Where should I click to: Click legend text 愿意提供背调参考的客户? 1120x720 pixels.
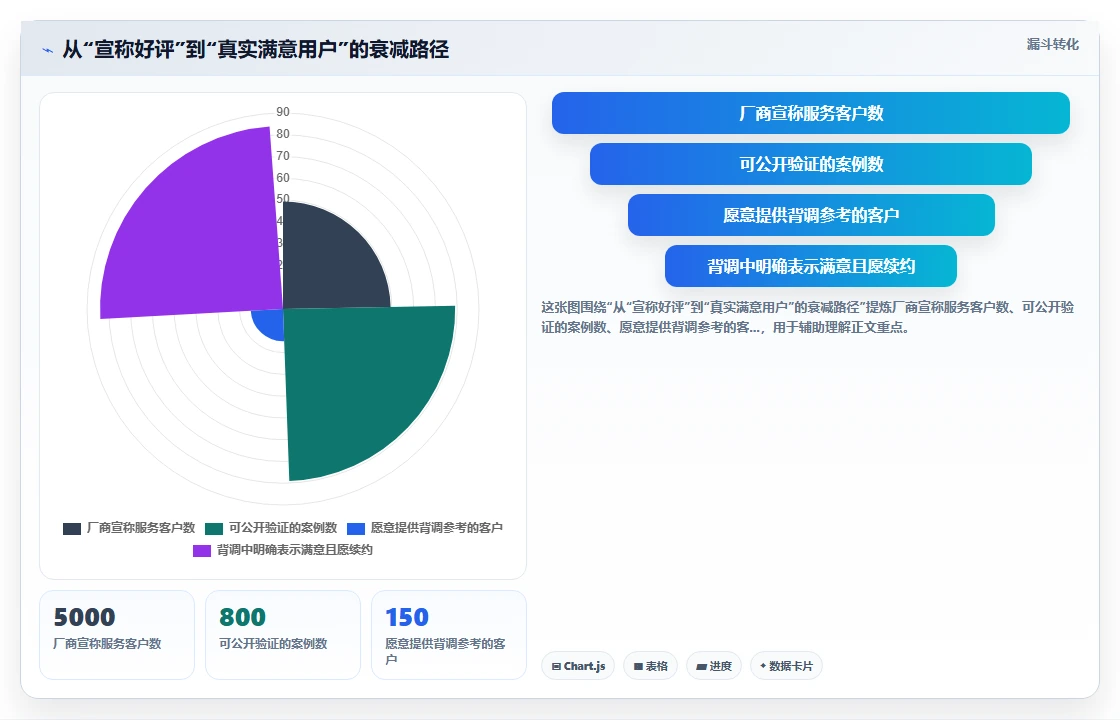click(436, 528)
